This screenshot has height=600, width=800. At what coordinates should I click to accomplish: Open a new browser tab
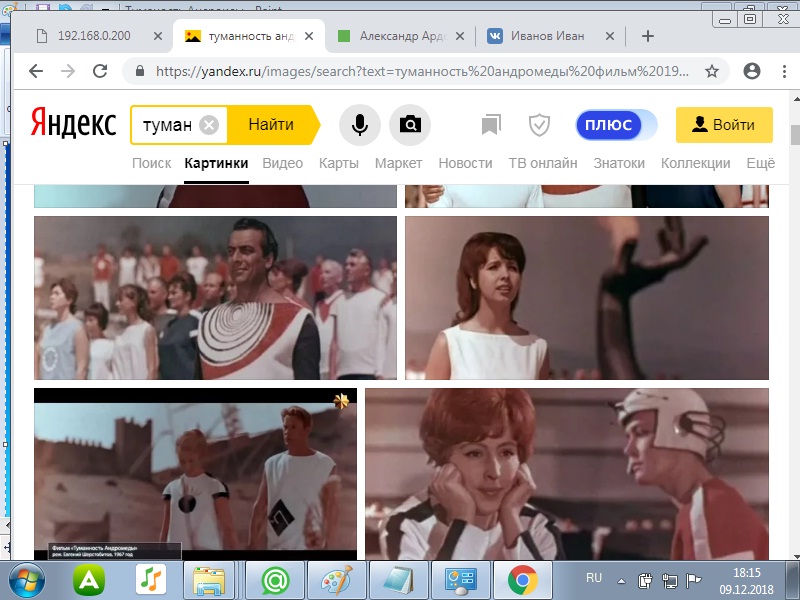point(647,36)
